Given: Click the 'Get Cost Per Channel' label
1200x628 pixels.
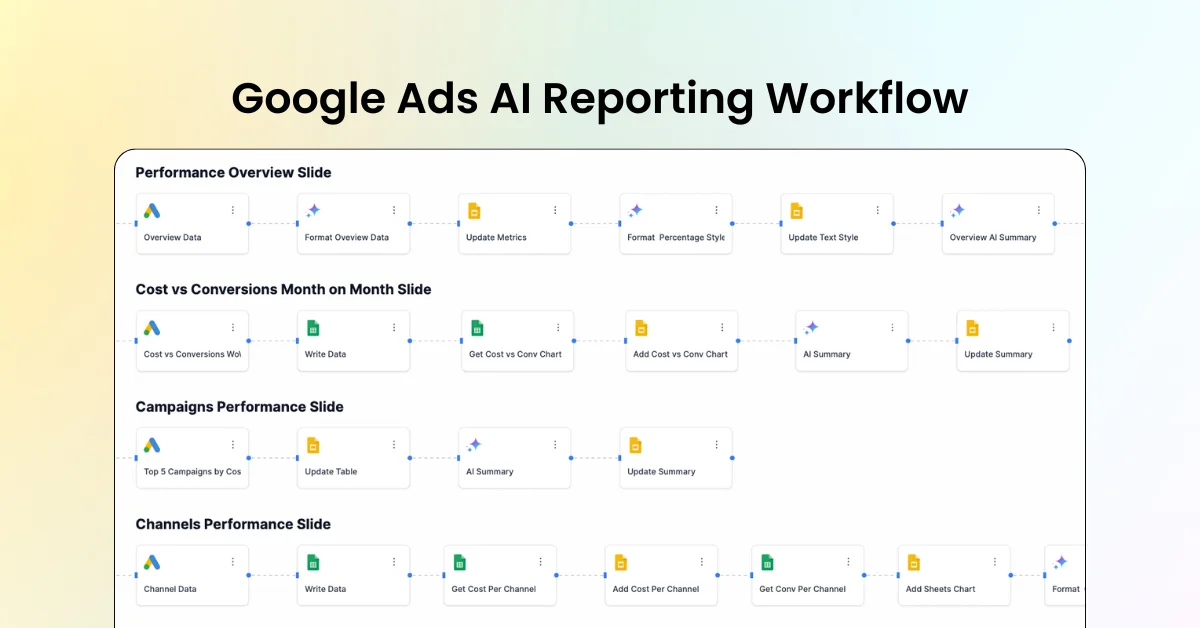Looking at the screenshot, I should tap(494, 589).
